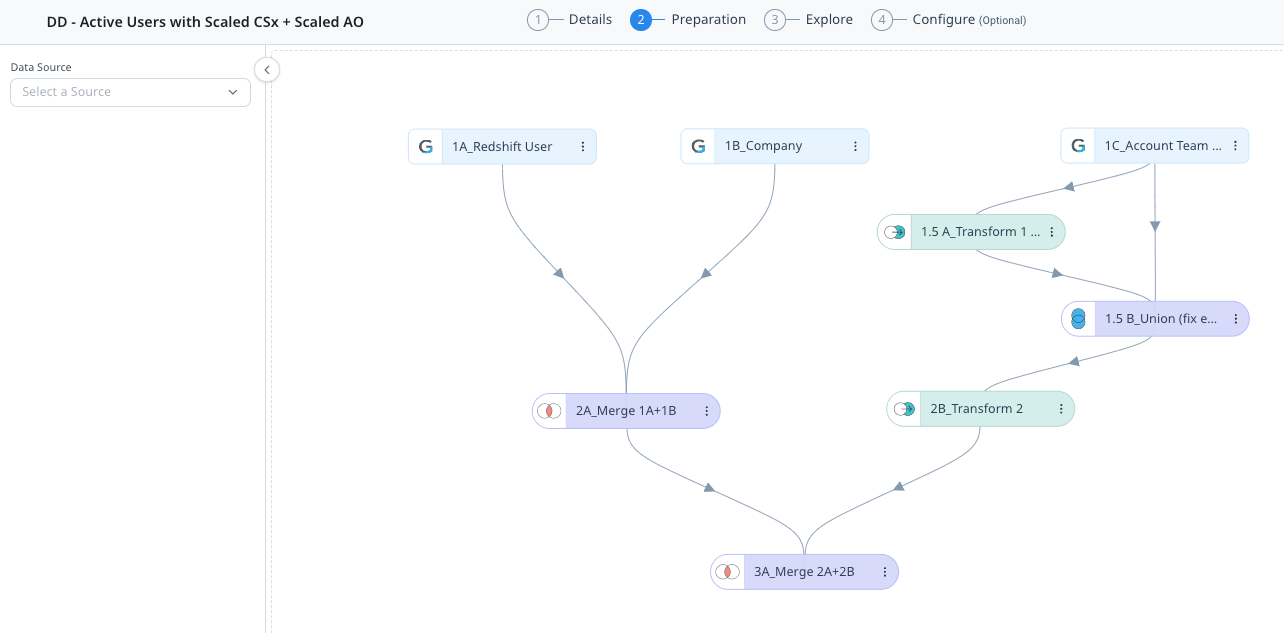Go to step 3 Explore
1284x633 pixels.
[x=808, y=20]
